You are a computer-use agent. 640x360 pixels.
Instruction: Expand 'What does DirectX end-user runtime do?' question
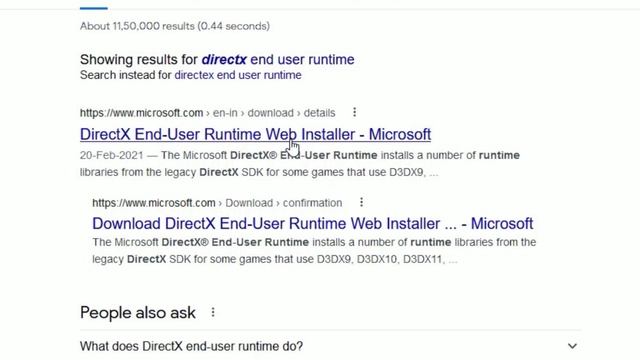pos(330,346)
